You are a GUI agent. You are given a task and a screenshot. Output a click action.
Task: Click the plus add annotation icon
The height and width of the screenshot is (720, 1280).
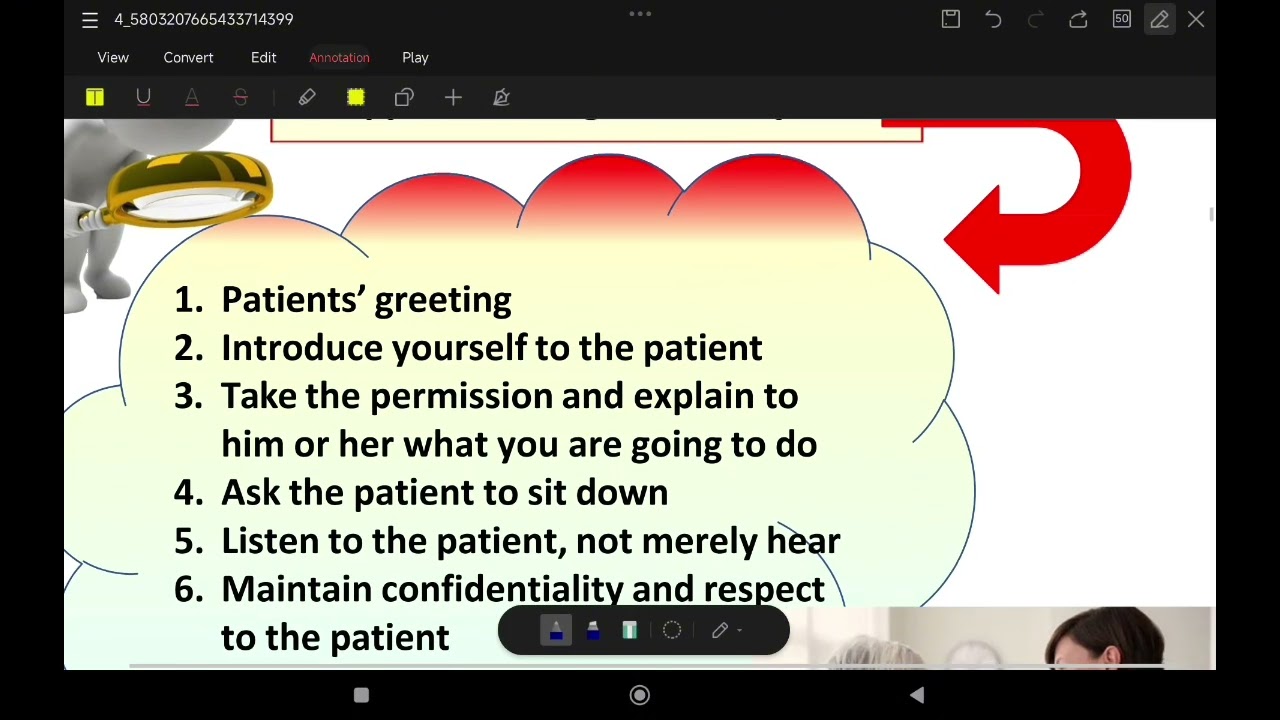coord(453,97)
